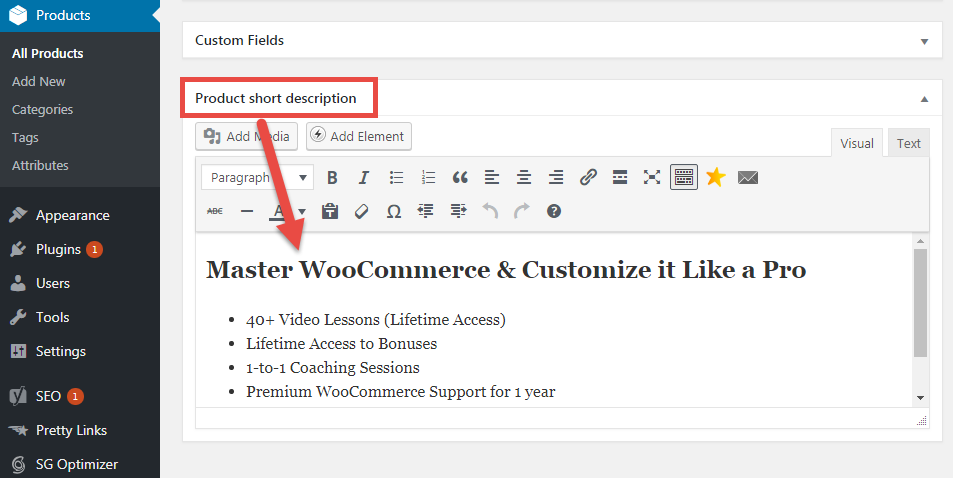Click '1-to-1 Coaching Sessions' bullet
This screenshot has height=478, width=953.
click(332, 368)
